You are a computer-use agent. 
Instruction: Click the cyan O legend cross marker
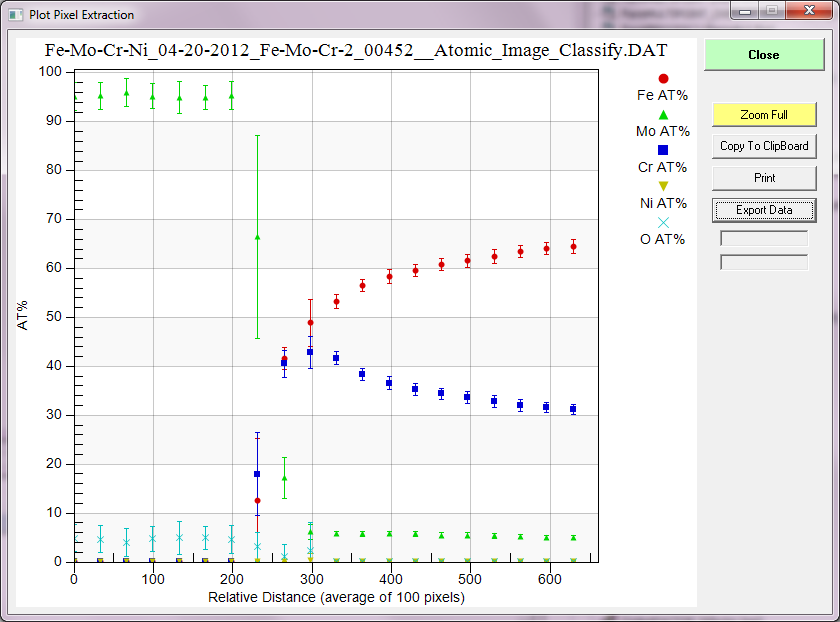pyautogui.click(x=663, y=222)
